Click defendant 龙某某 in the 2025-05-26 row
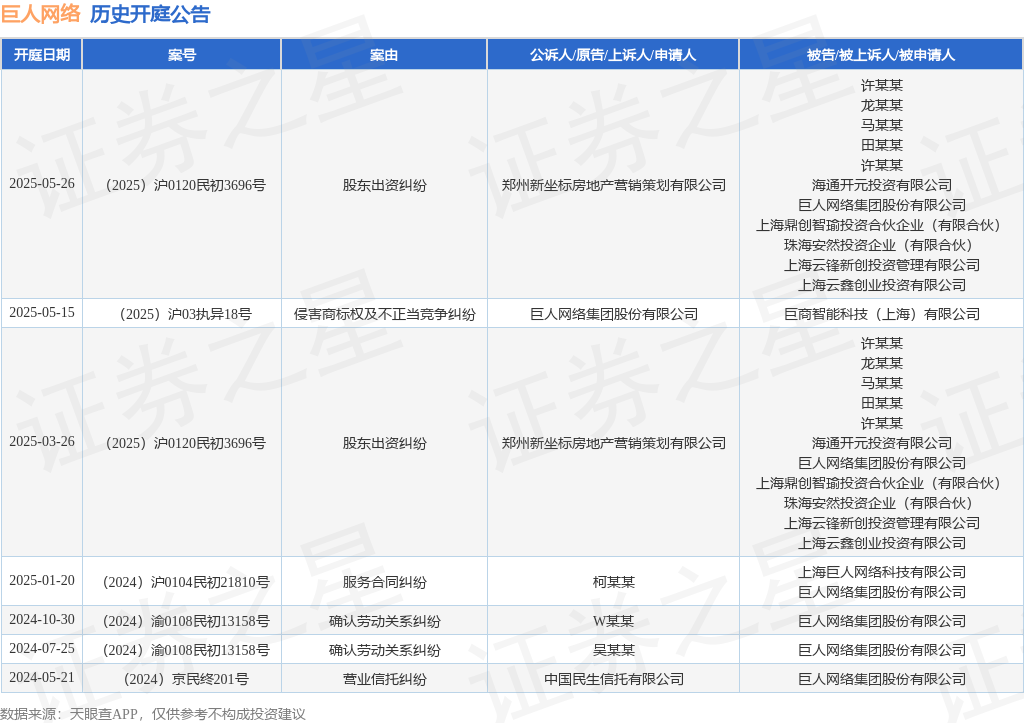Screen dimensions: 1024x723 coord(881,105)
